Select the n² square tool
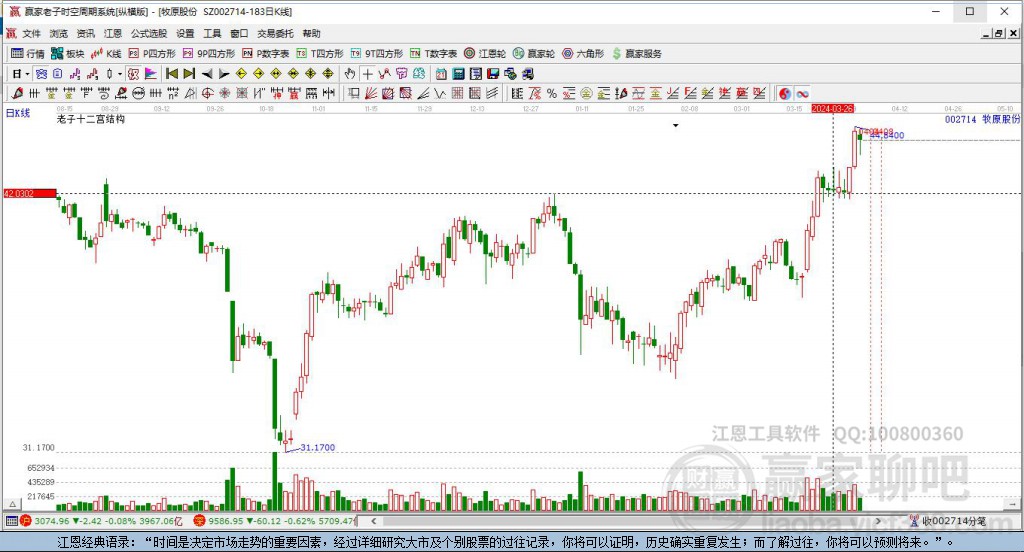Viewport: 1024px width, 552px height. 172,93
